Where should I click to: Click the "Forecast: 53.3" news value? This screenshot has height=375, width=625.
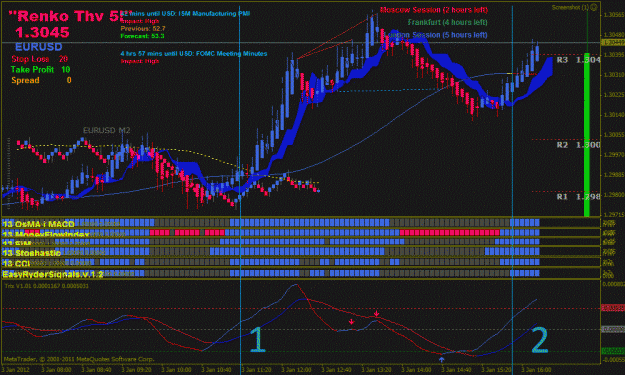pos(142,36)
